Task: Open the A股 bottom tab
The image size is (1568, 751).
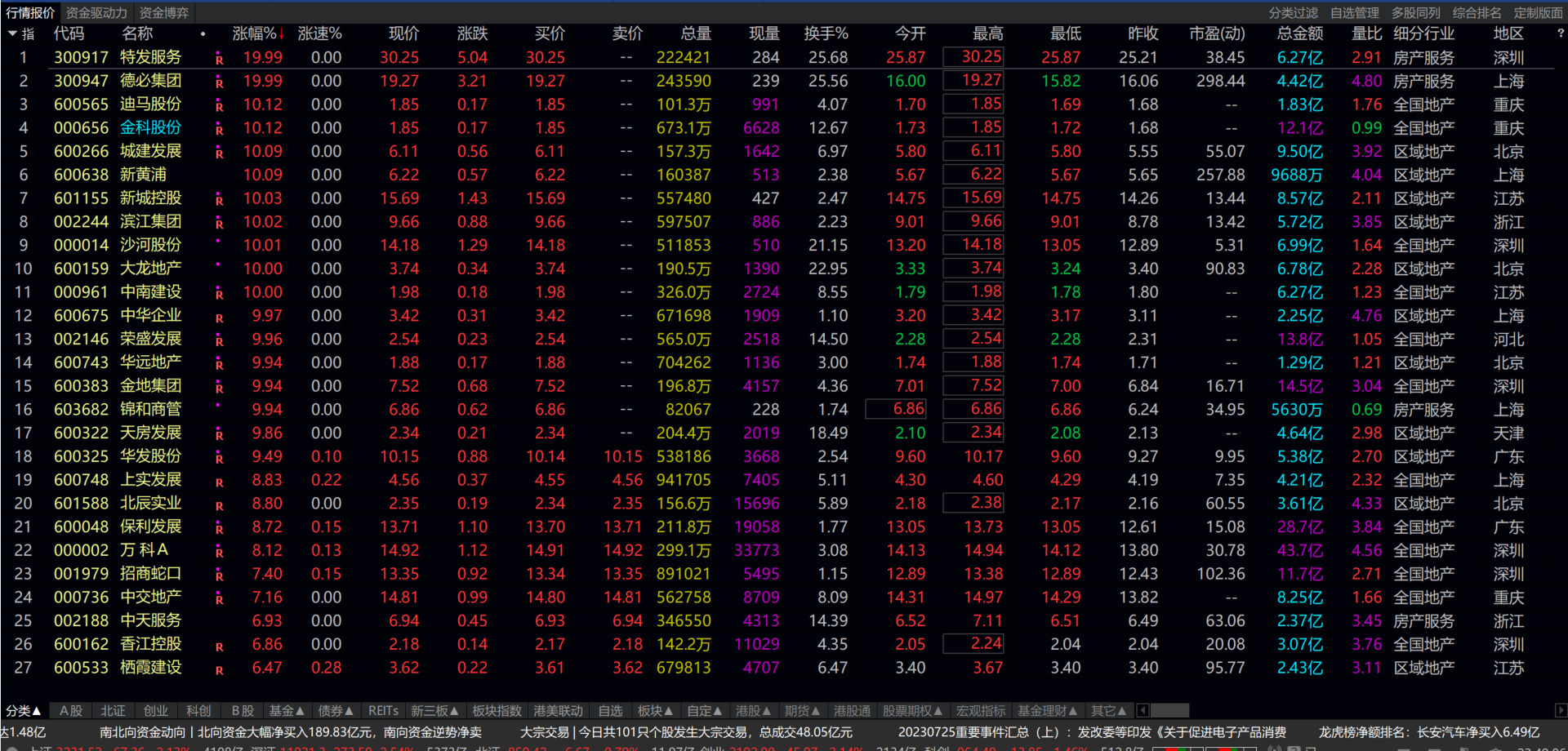Action: coord(71,711)
